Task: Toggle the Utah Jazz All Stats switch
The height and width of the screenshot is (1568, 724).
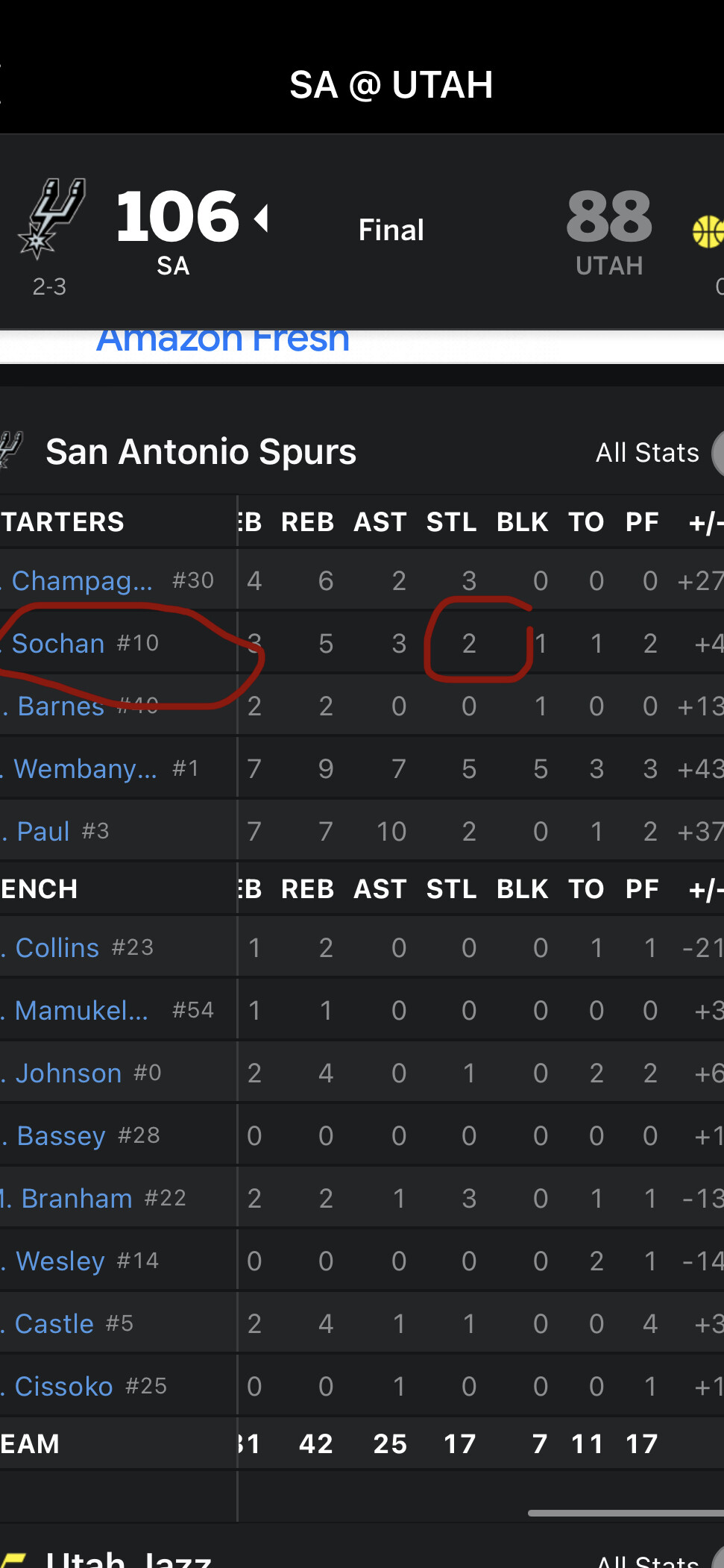Action: (717, 1559)
